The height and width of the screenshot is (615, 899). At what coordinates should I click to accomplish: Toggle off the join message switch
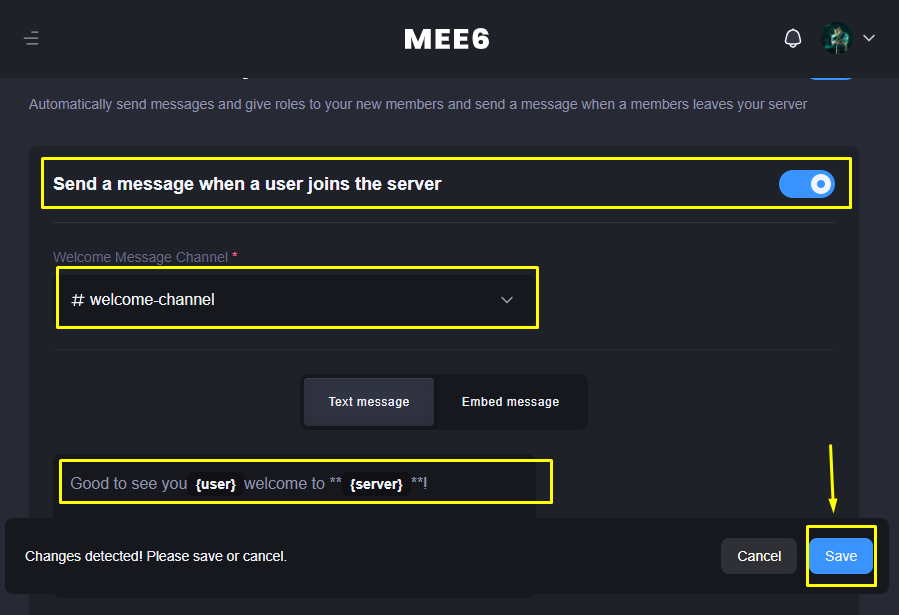pos(807,184)
